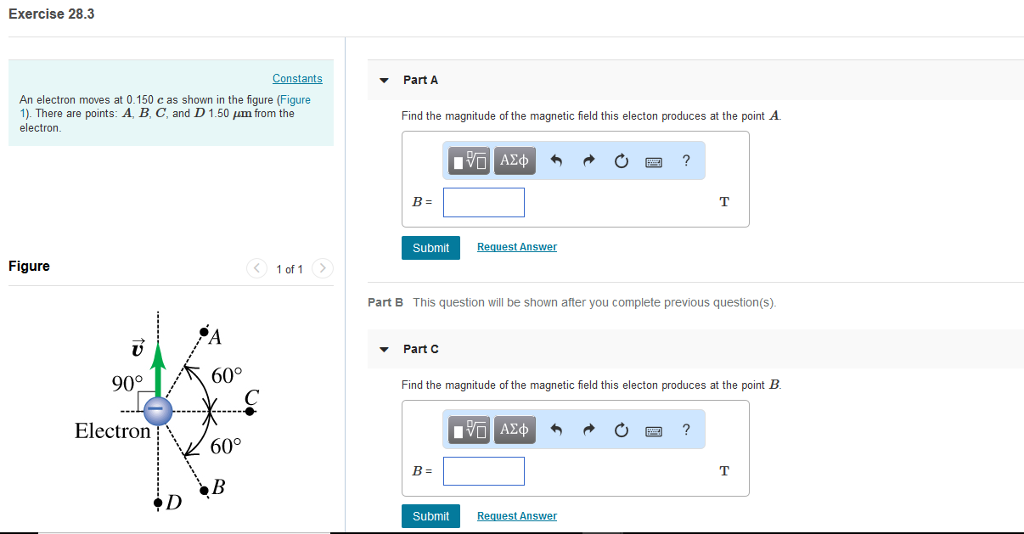Submit the Part A answer
This screenshot has height=534, width=1024.
pyautogui.click(x=430, y=248)
